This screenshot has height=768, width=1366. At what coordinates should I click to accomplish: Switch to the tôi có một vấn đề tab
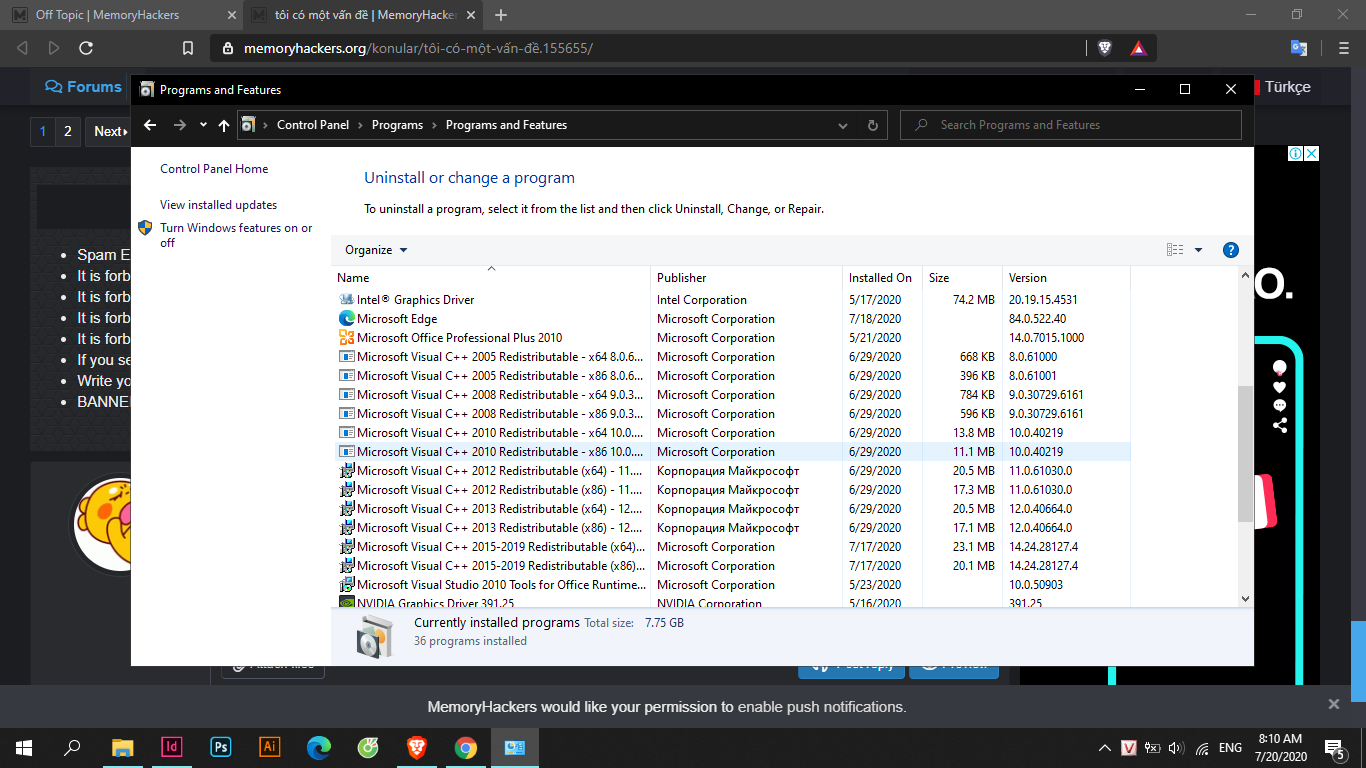(x=365, y=15)
